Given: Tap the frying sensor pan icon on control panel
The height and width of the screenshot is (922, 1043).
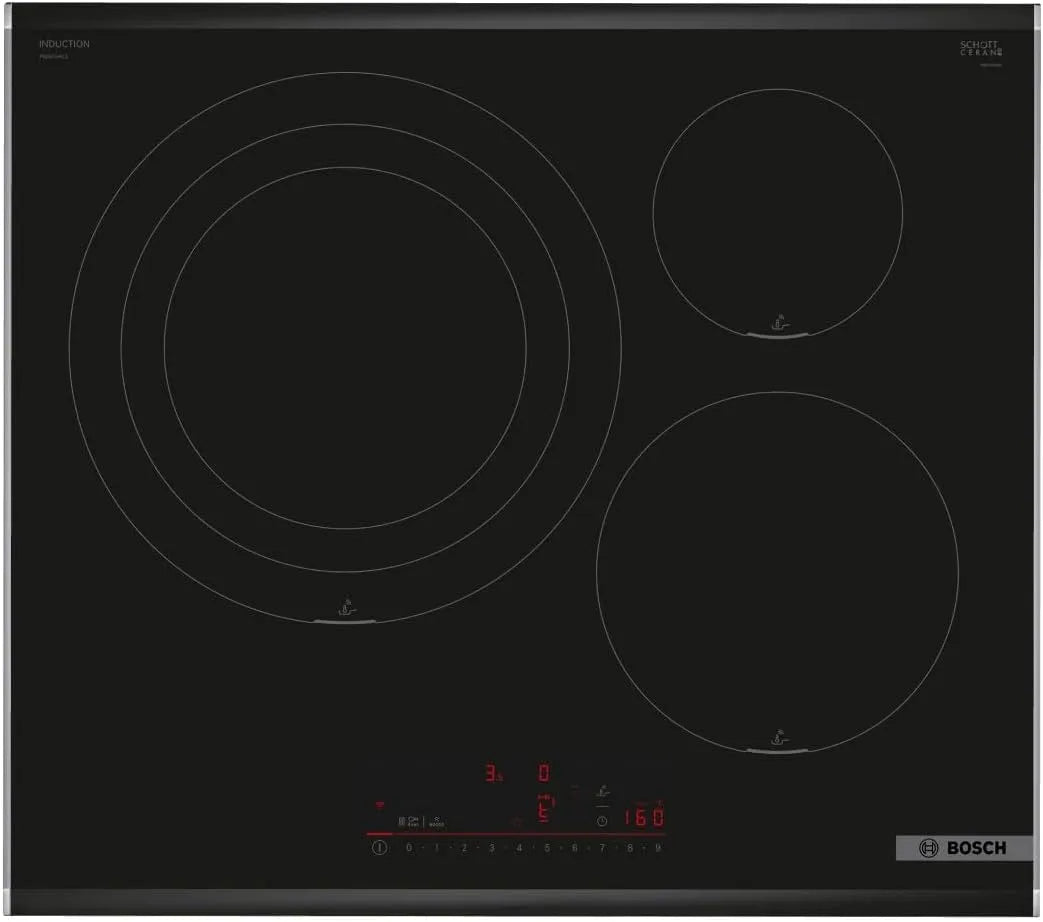Looking at the screenshot, I should 603,791.
